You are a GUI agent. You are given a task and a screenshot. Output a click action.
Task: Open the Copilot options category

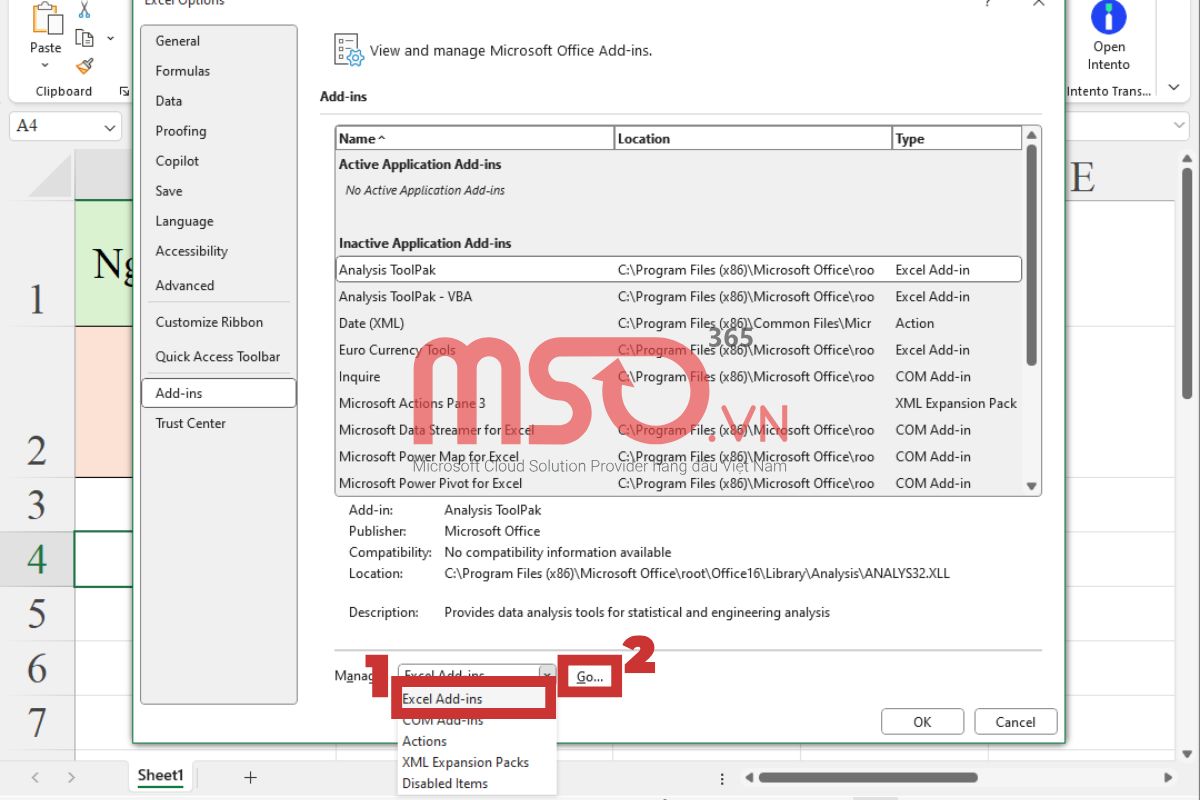coord(219,161)
